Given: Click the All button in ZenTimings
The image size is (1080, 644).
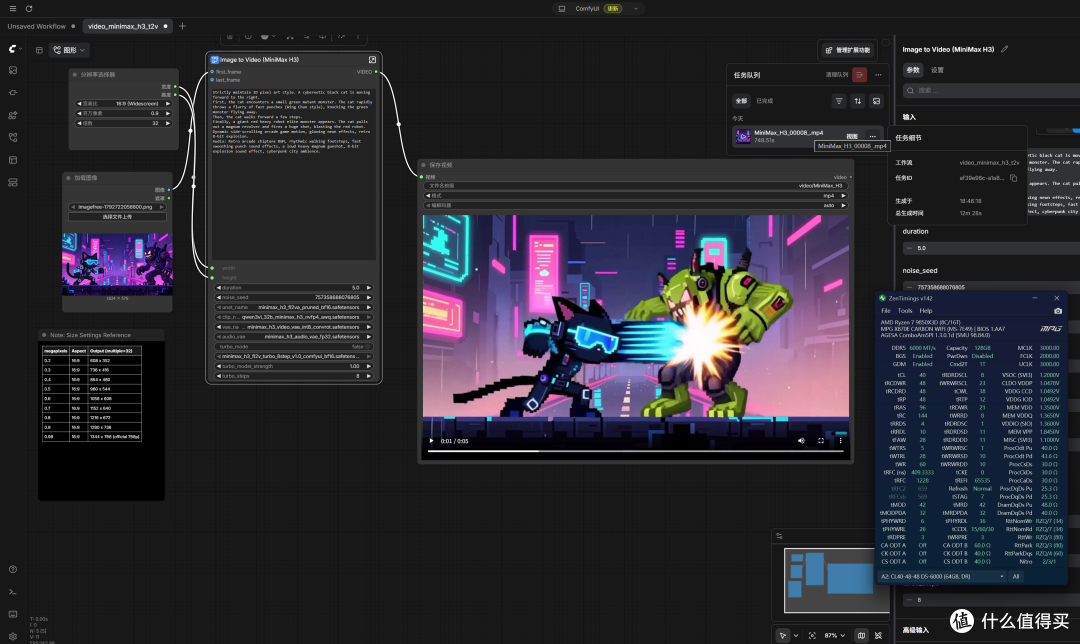Looking at the screenshot, I should click(1016, 577).
